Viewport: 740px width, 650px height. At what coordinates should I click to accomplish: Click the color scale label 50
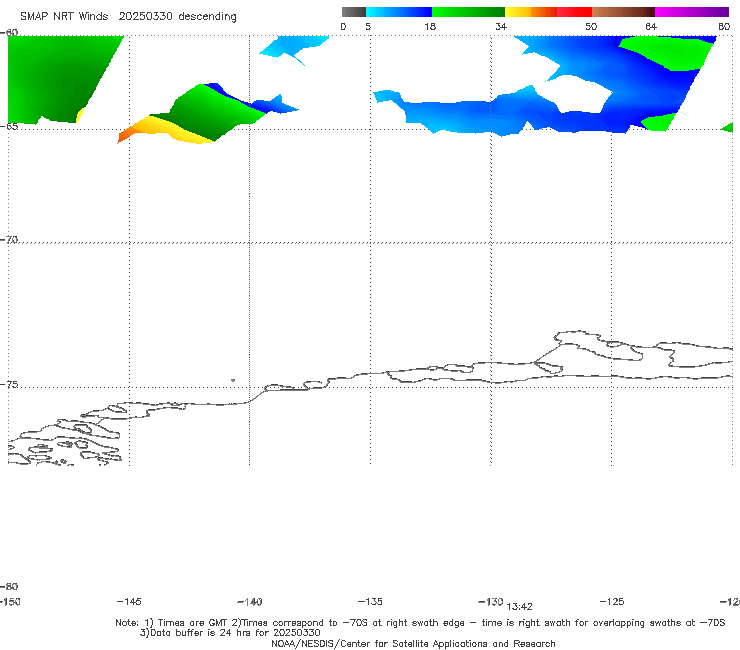(x=591, y=26)
